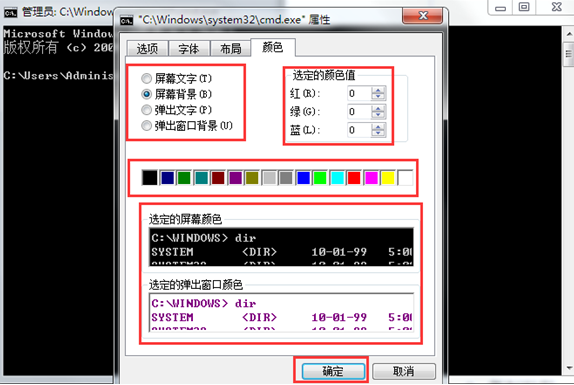The height and width of the screenshot is (385, 574).
Task: Click the 确定 button
Action: point(333,371)
